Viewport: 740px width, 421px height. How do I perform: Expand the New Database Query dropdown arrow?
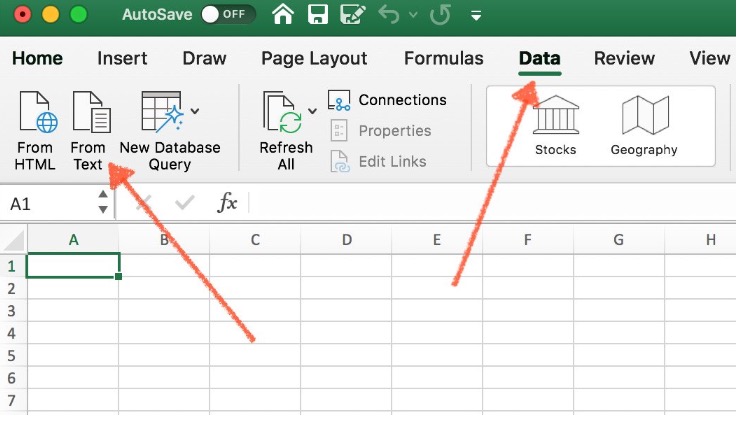pyautogui.click(x=195, y=111)
